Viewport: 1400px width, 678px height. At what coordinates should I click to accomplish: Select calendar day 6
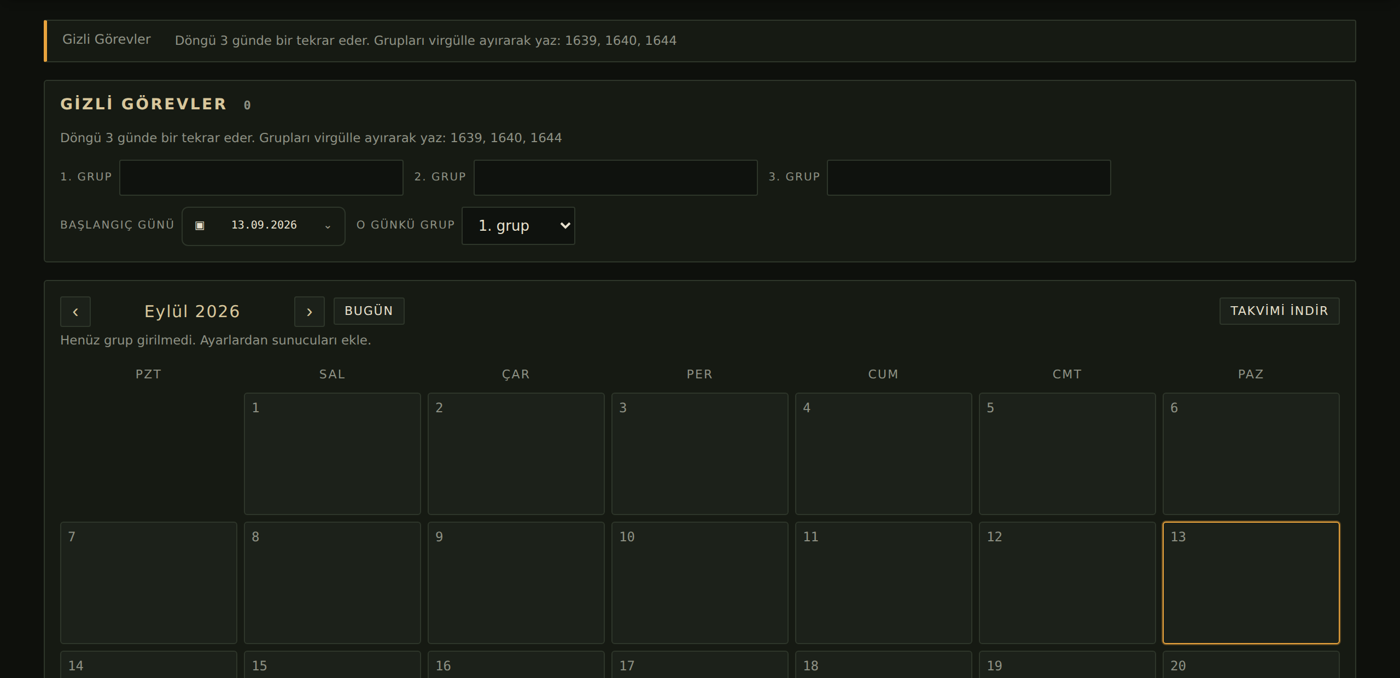(x=1251, y=454)
